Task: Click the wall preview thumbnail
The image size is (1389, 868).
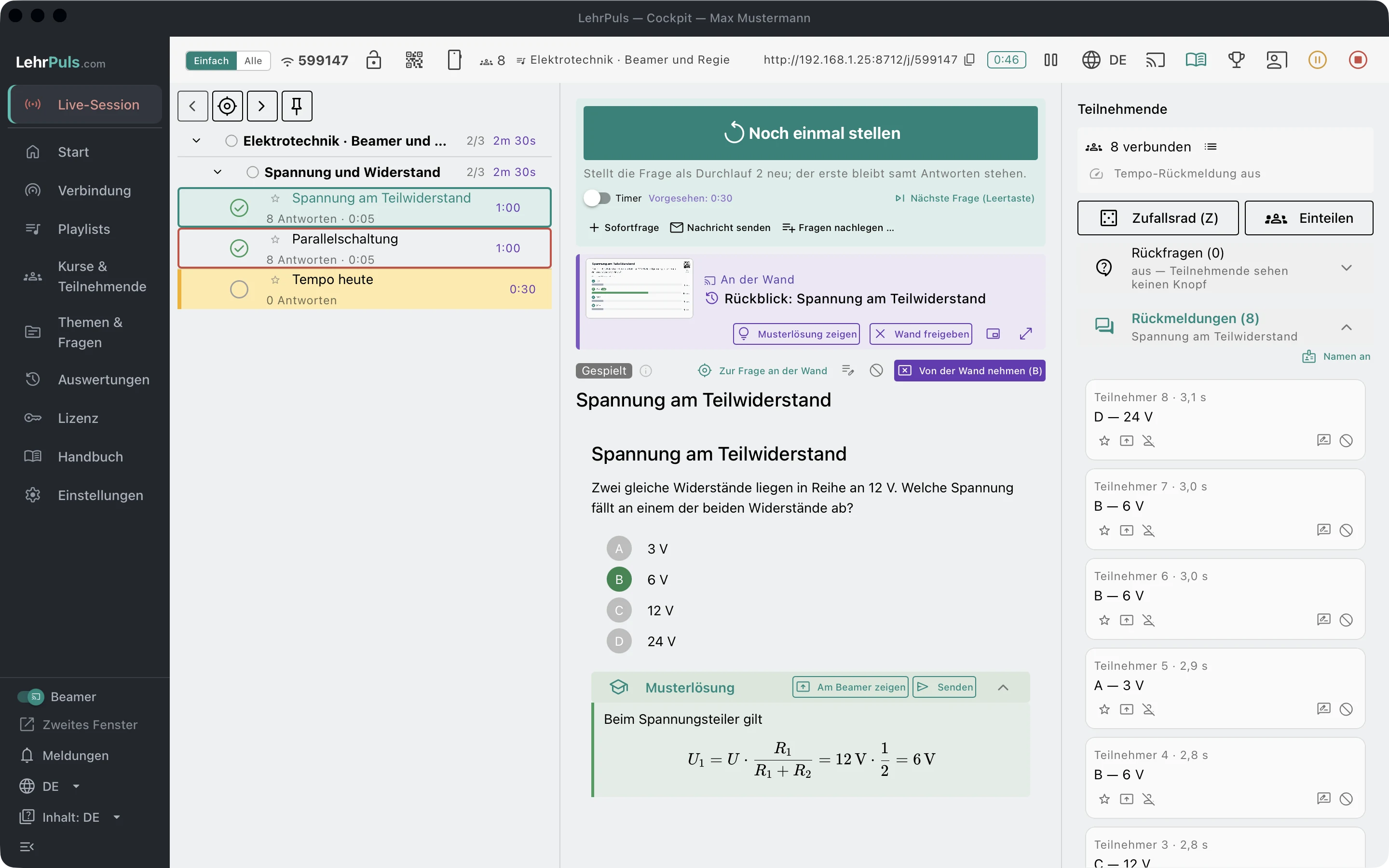Action: 640,288
